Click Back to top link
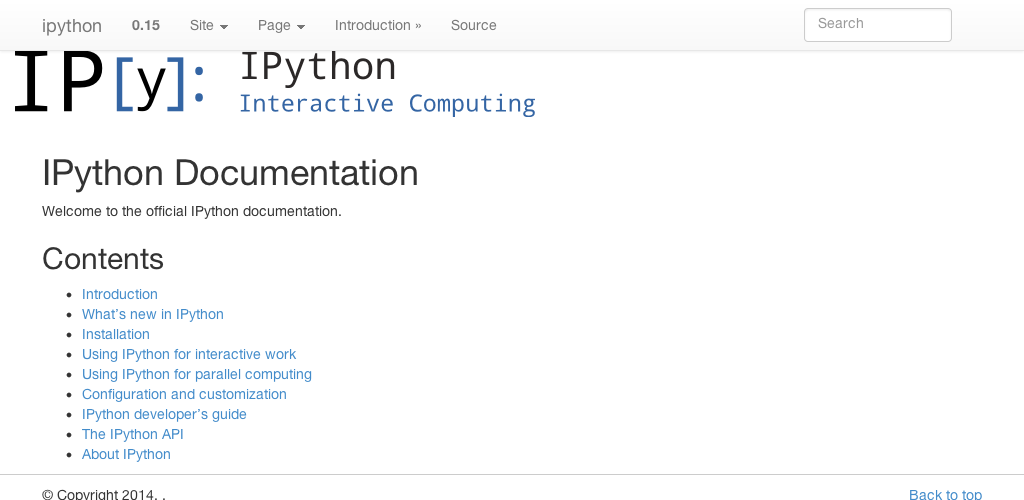The image size is (1024, 500). coord(945,494)
